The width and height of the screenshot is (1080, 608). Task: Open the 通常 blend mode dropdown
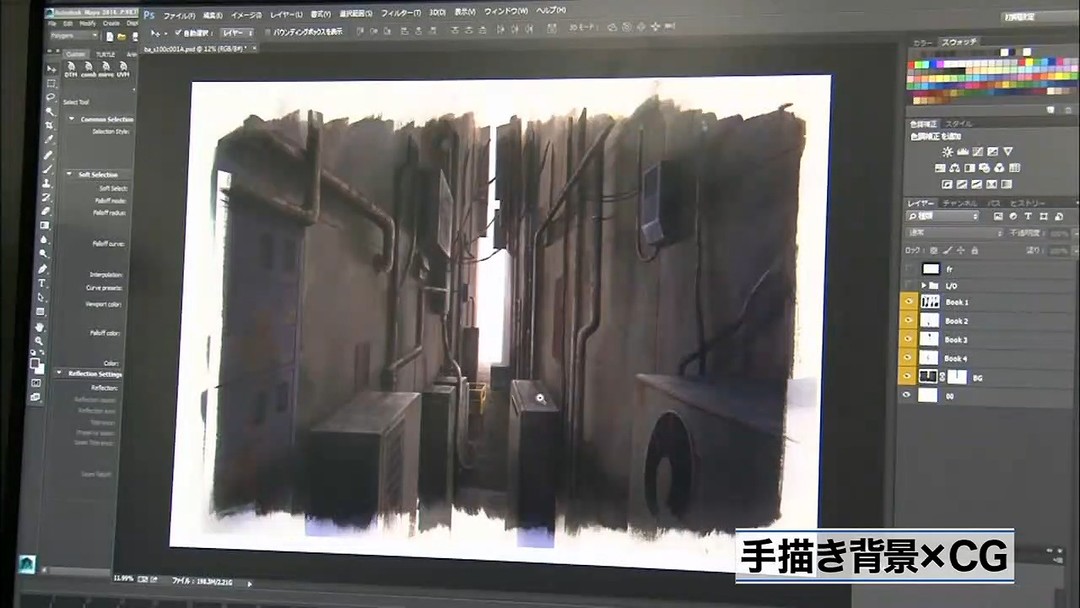pos(956,233)
